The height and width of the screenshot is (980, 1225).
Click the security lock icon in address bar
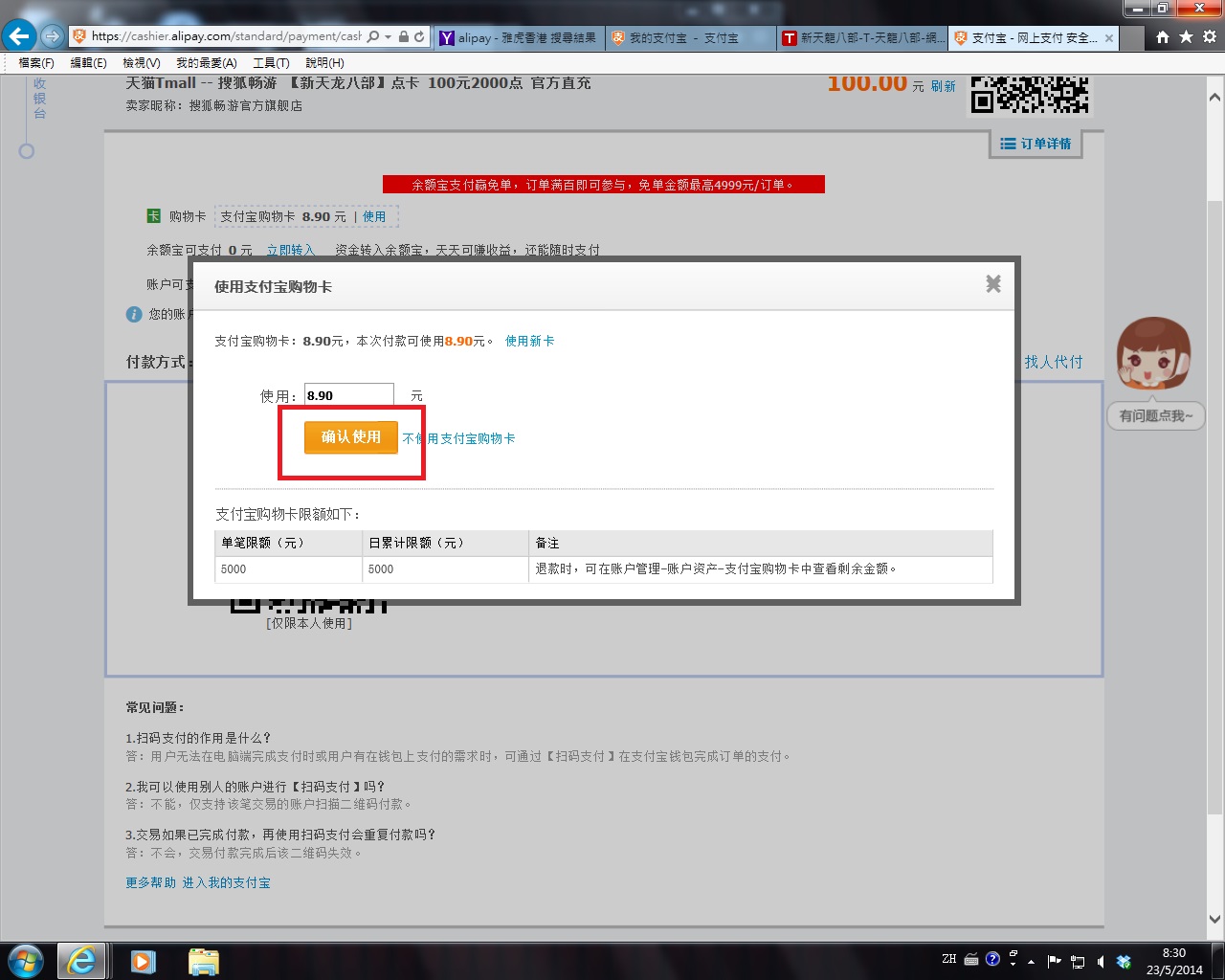(x=404, y=36)
